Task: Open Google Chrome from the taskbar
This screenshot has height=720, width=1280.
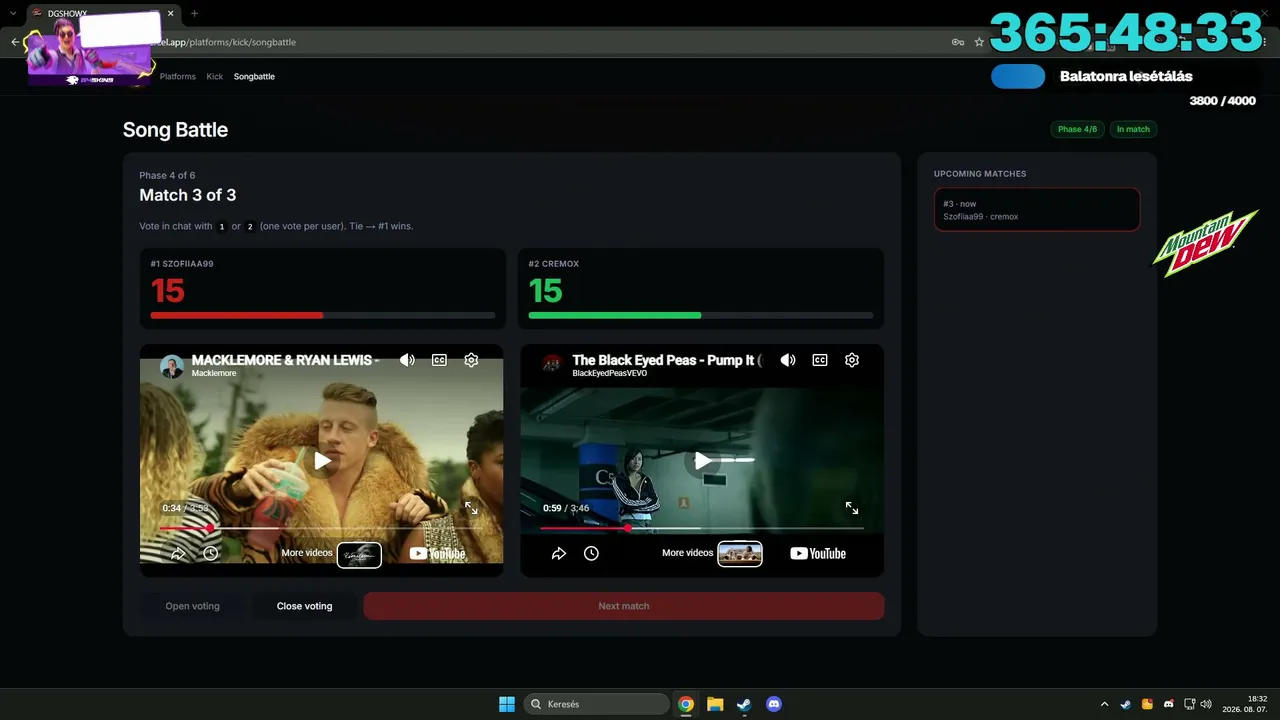Action: [x=686, y=704]
